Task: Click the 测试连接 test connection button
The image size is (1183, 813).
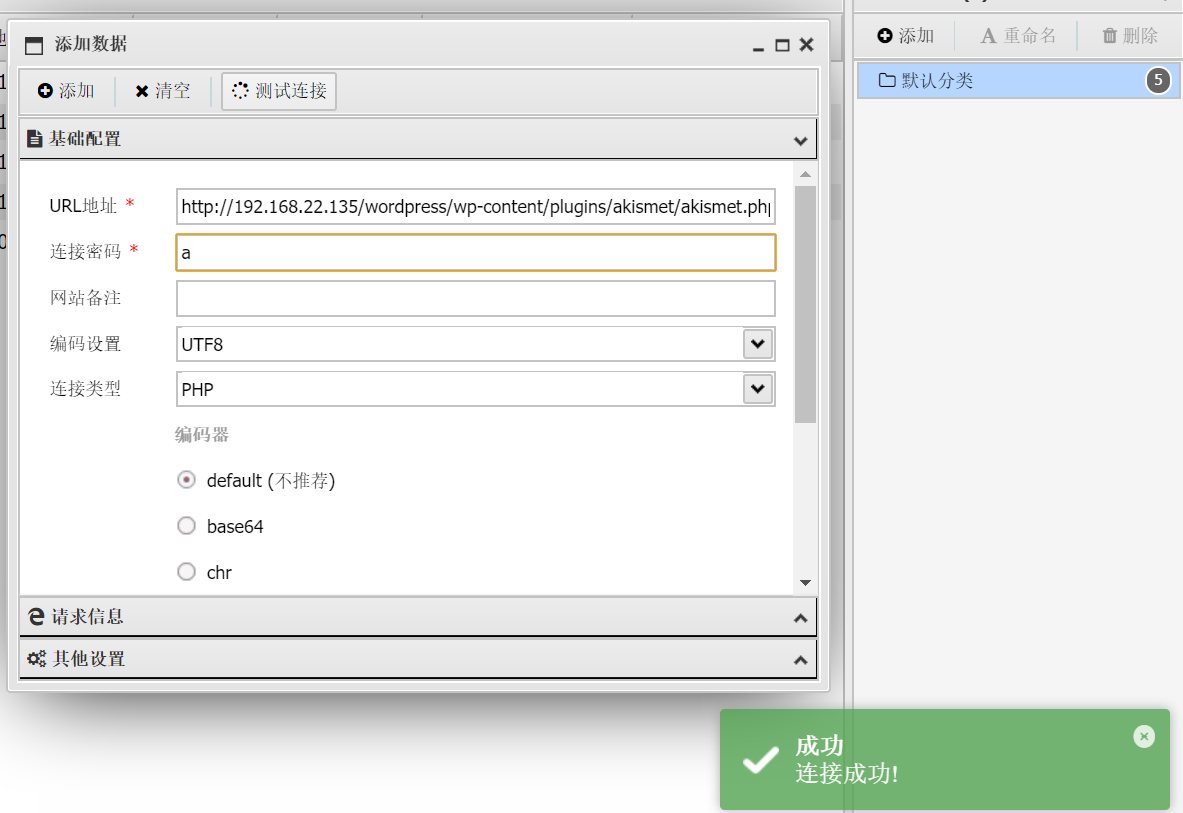Action: coord(279,91)
